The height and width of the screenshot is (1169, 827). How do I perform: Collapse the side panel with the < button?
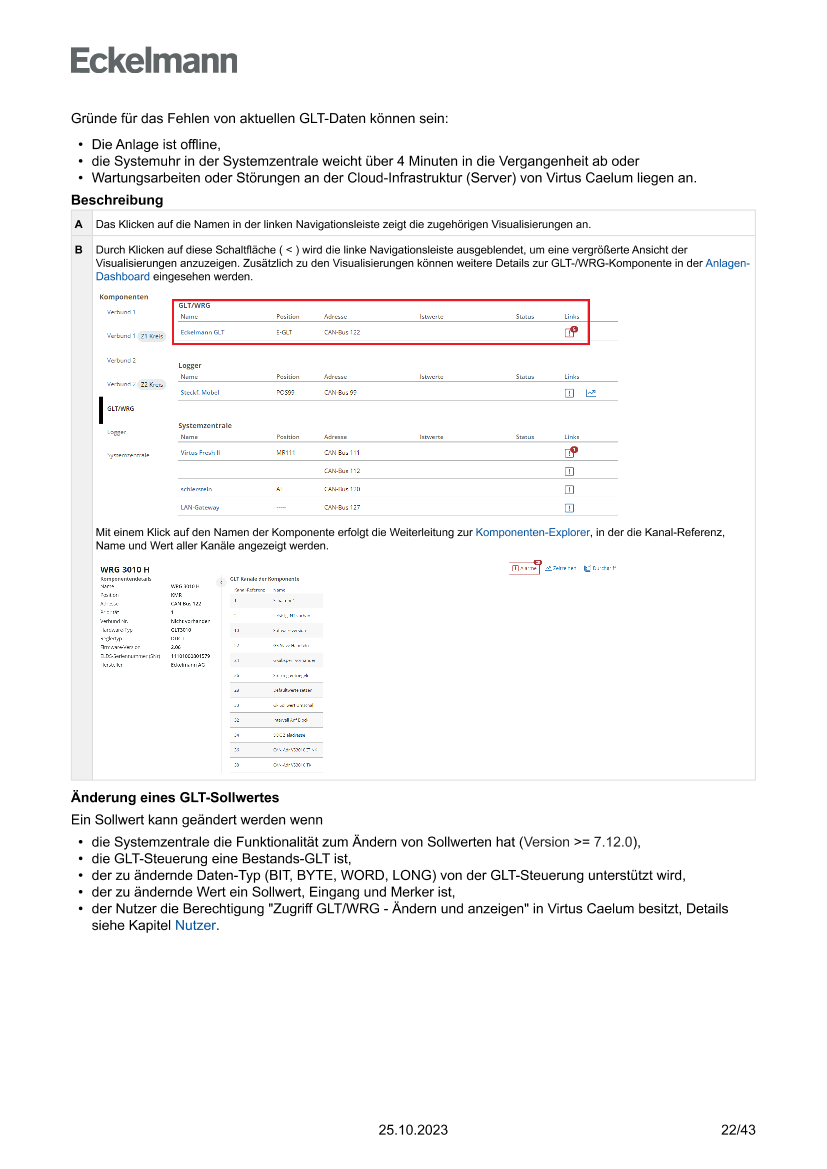[220, 581]
